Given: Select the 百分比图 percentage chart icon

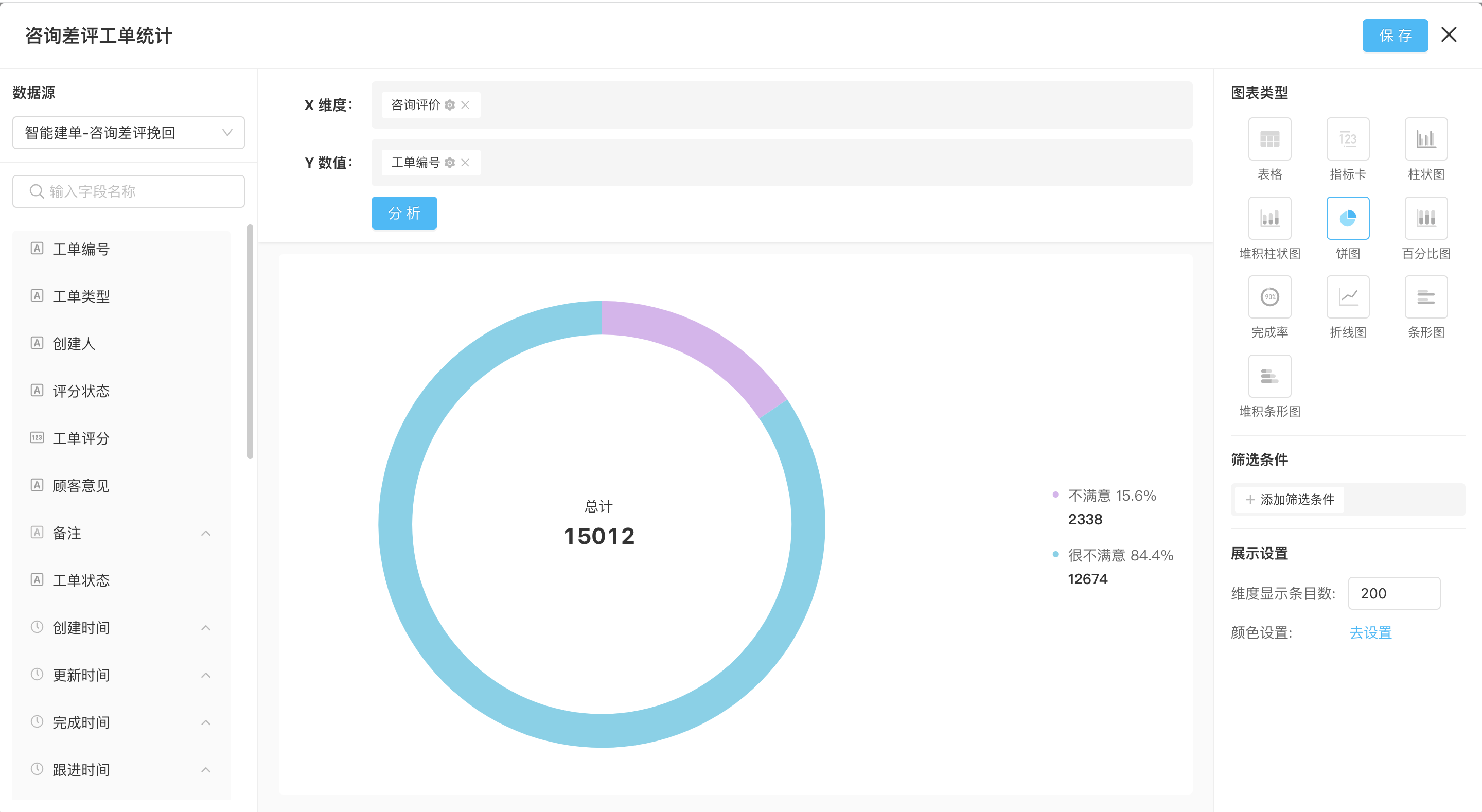Looking at the screenshot, I should pos(1426,218).
